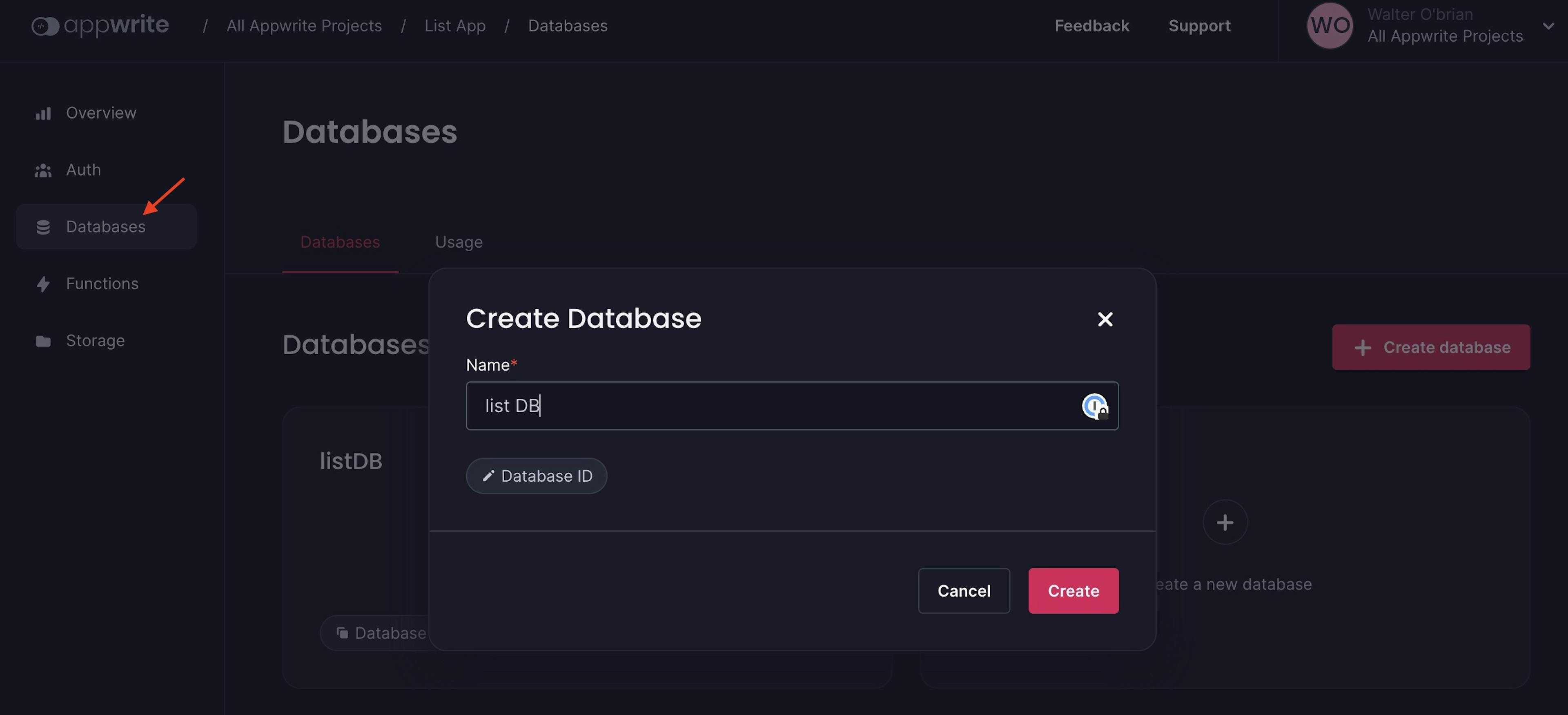The width and height of the screenshot is (1568, 715).
Task: Cancel the Create Database dialog
Action: [964, 590]
